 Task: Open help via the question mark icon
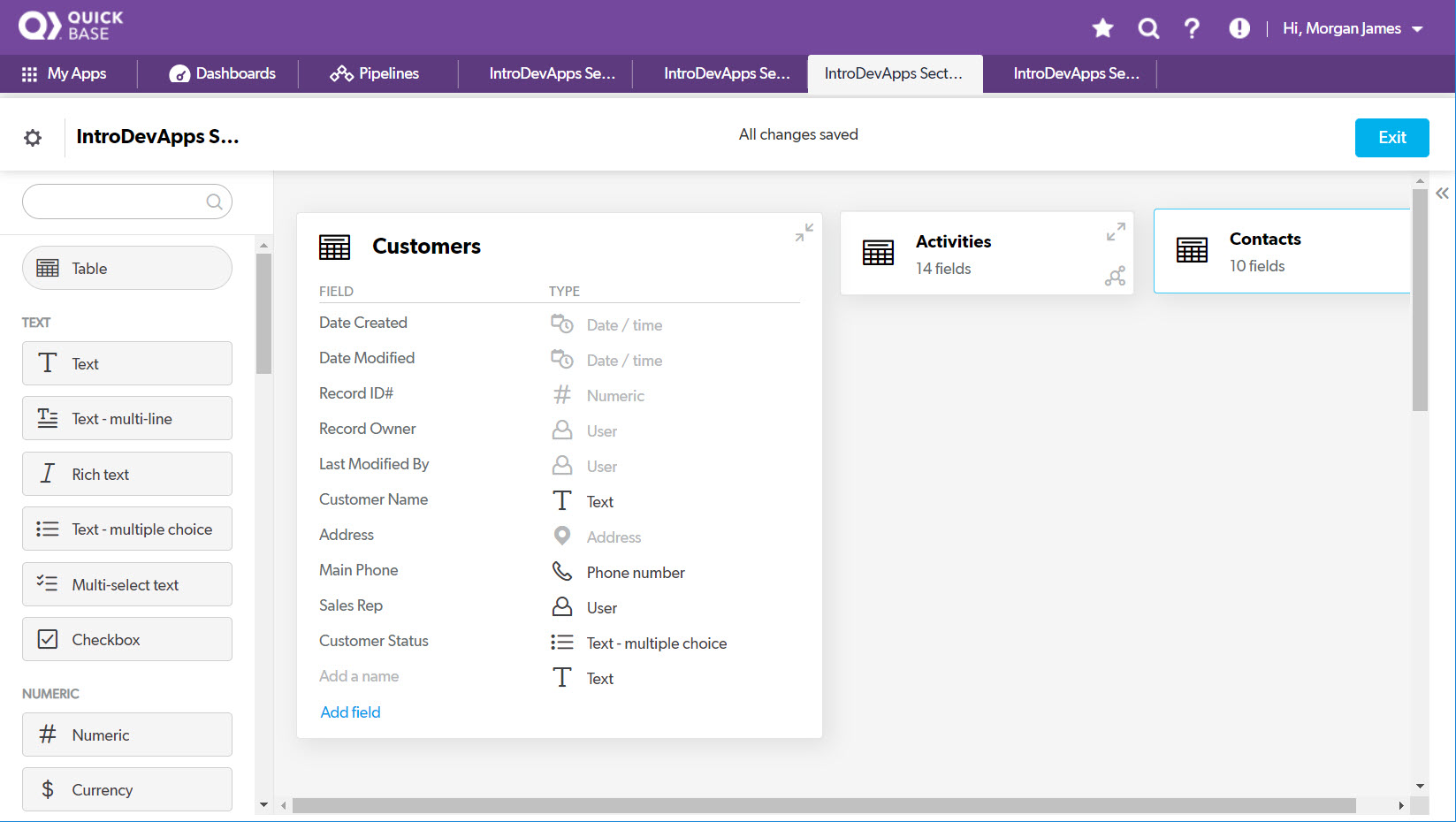click(x=1192, y=27)
